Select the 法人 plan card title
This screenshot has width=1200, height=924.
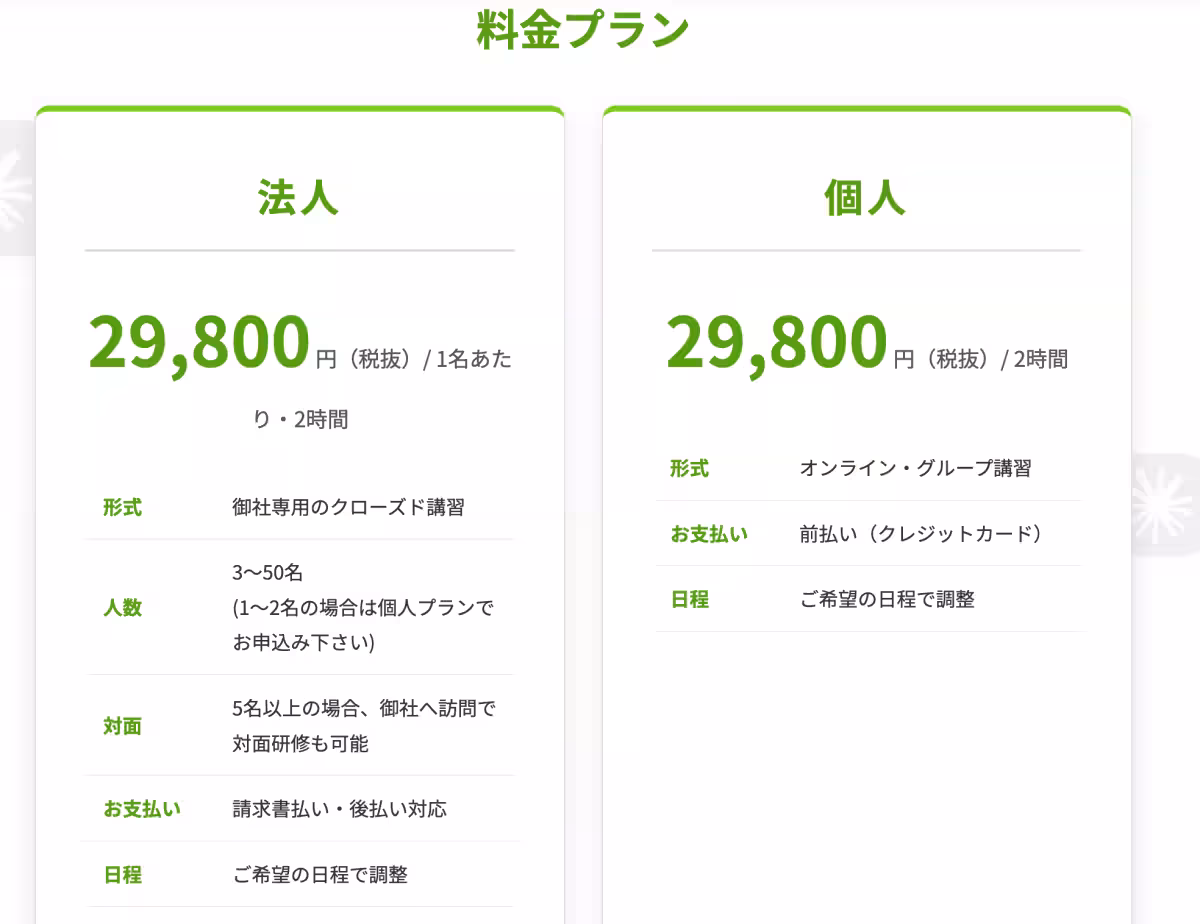point(298,198)
